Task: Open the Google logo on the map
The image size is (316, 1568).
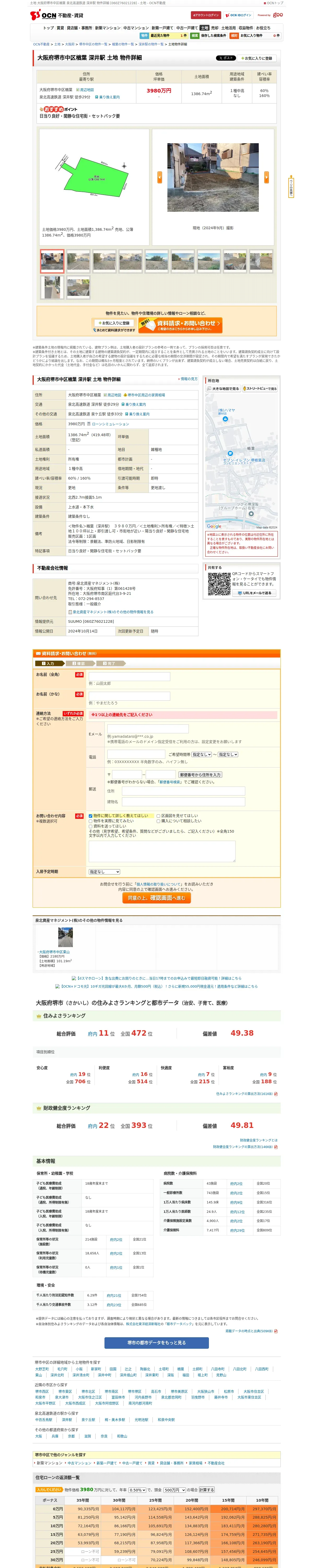Action: pos(214,527)
